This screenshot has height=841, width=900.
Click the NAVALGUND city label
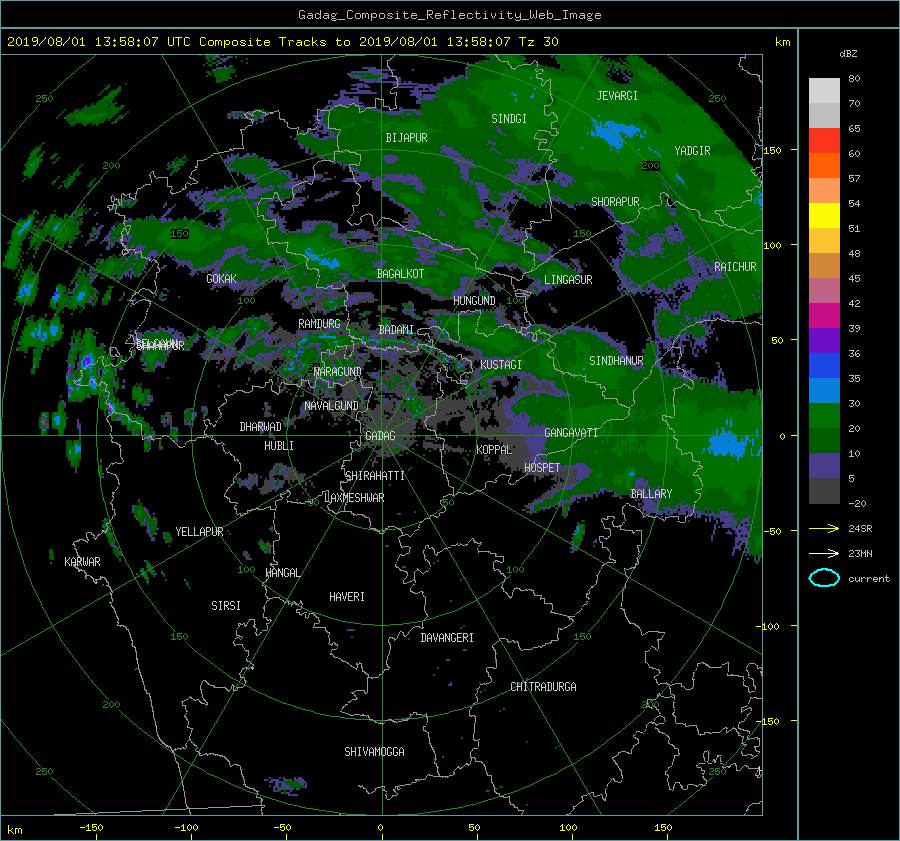[331, 406]
